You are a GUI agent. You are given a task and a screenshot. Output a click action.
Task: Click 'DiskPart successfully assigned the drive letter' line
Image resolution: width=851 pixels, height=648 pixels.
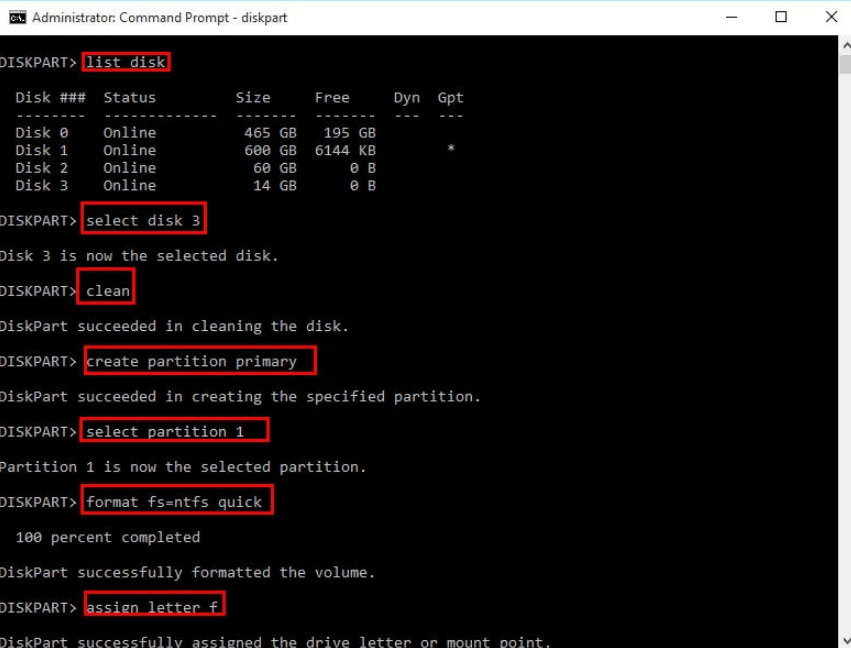click(x=275, y=641)
